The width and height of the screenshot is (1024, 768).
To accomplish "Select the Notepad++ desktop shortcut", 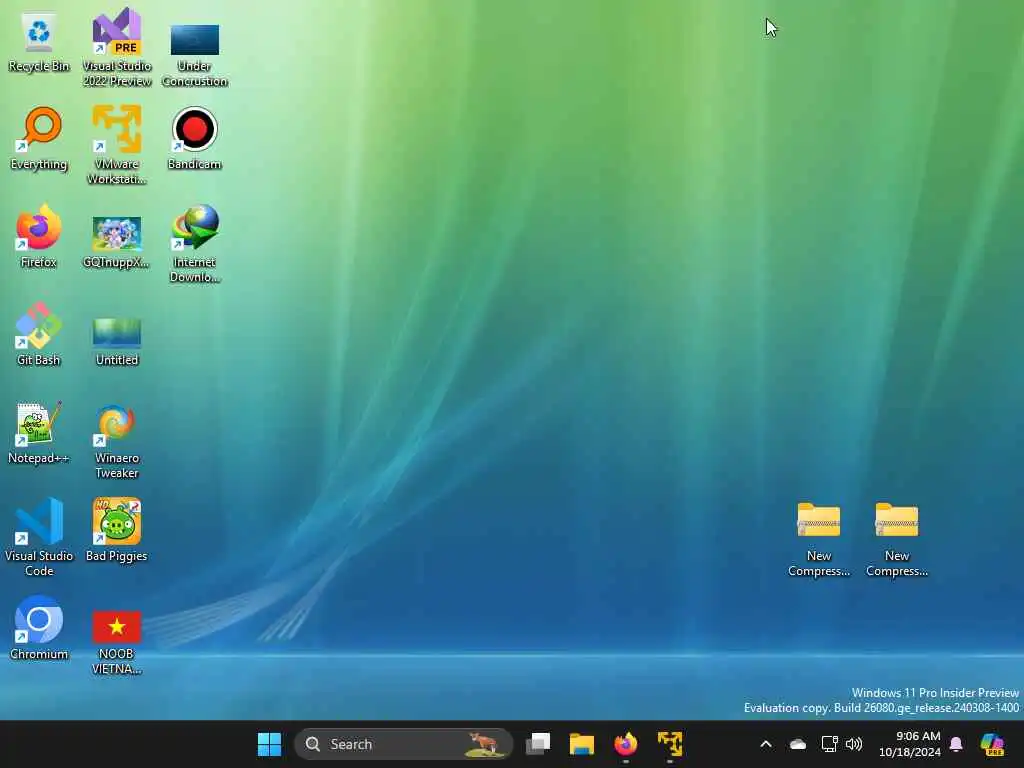I will coord(39,432).
